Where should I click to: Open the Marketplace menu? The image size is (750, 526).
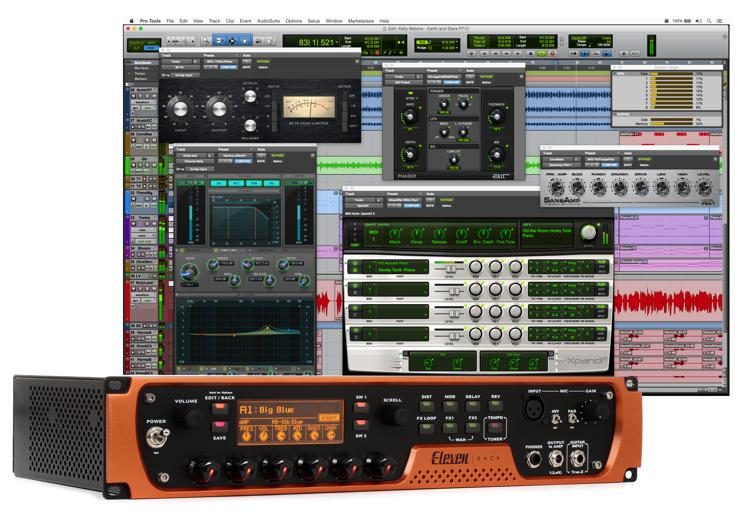[361, 21]
